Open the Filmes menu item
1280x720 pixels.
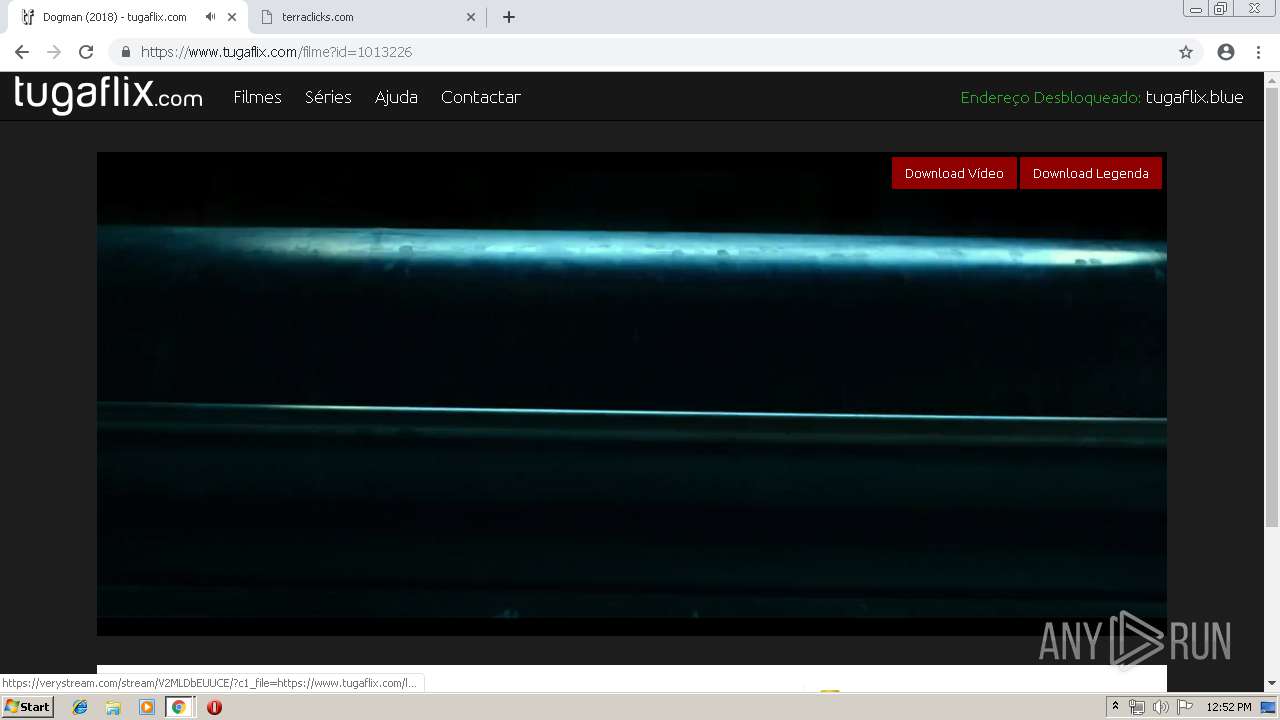point(257,97)
